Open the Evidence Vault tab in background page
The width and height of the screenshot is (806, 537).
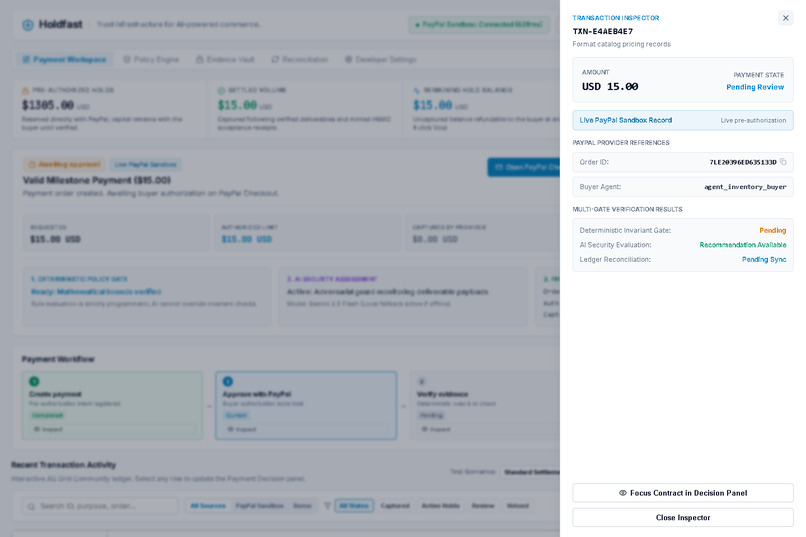click(225, 60)
